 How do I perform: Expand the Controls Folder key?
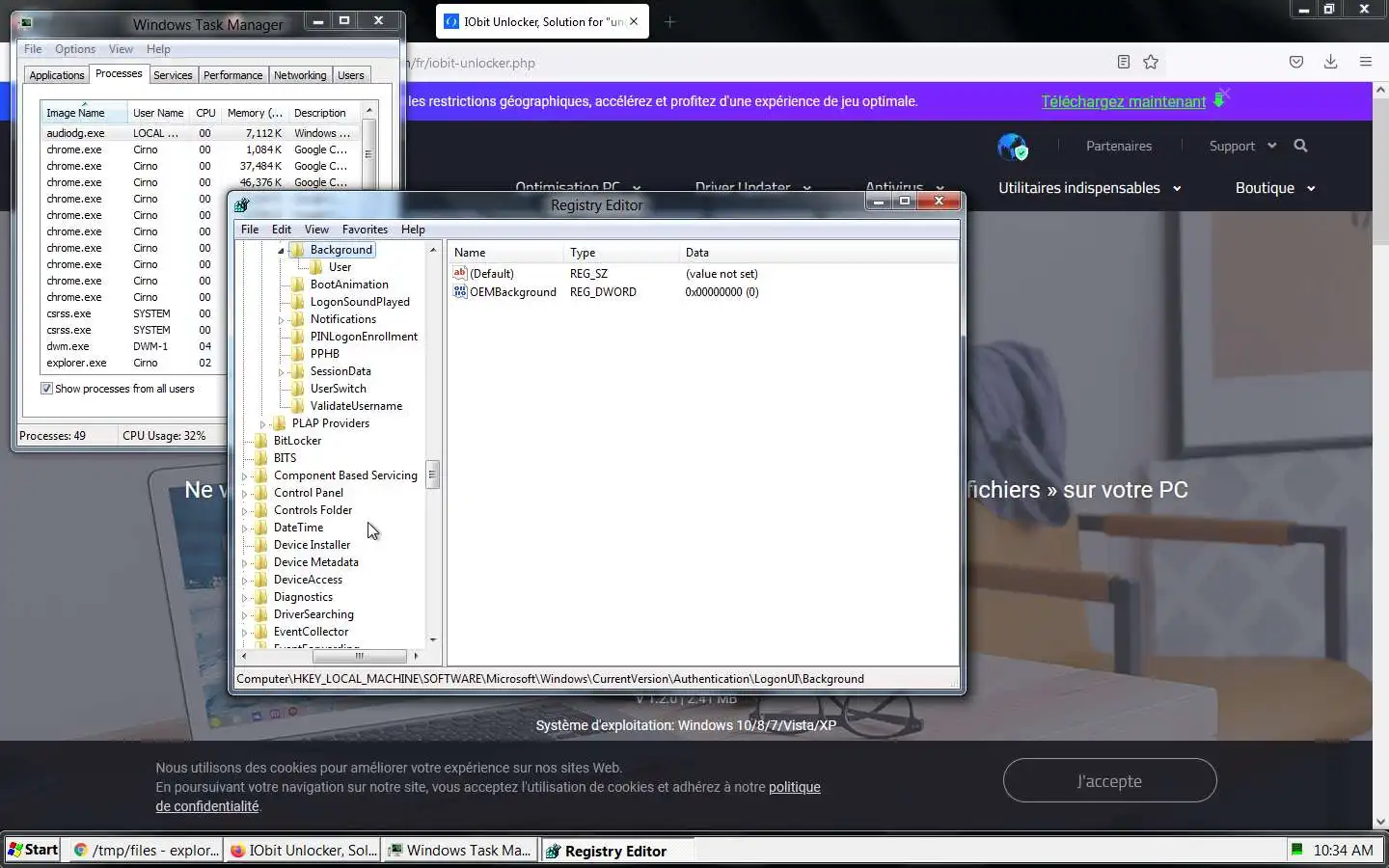[245, 510]
